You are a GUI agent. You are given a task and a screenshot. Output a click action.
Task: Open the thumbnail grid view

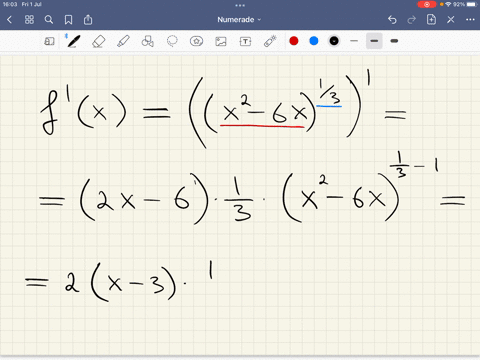pyautogui.click(x=29, y=20)
